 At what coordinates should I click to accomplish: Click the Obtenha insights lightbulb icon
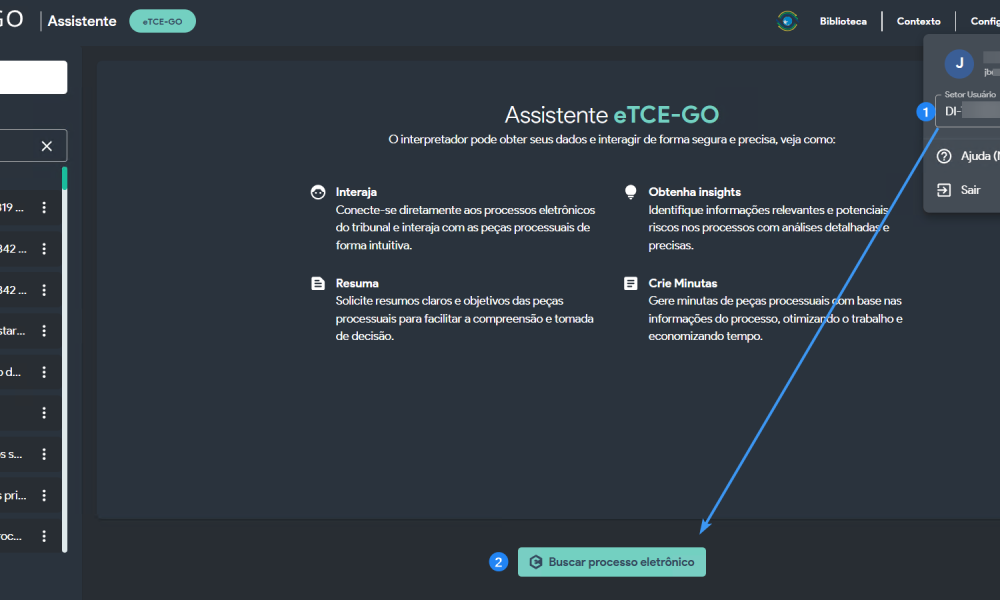(630, 192)
